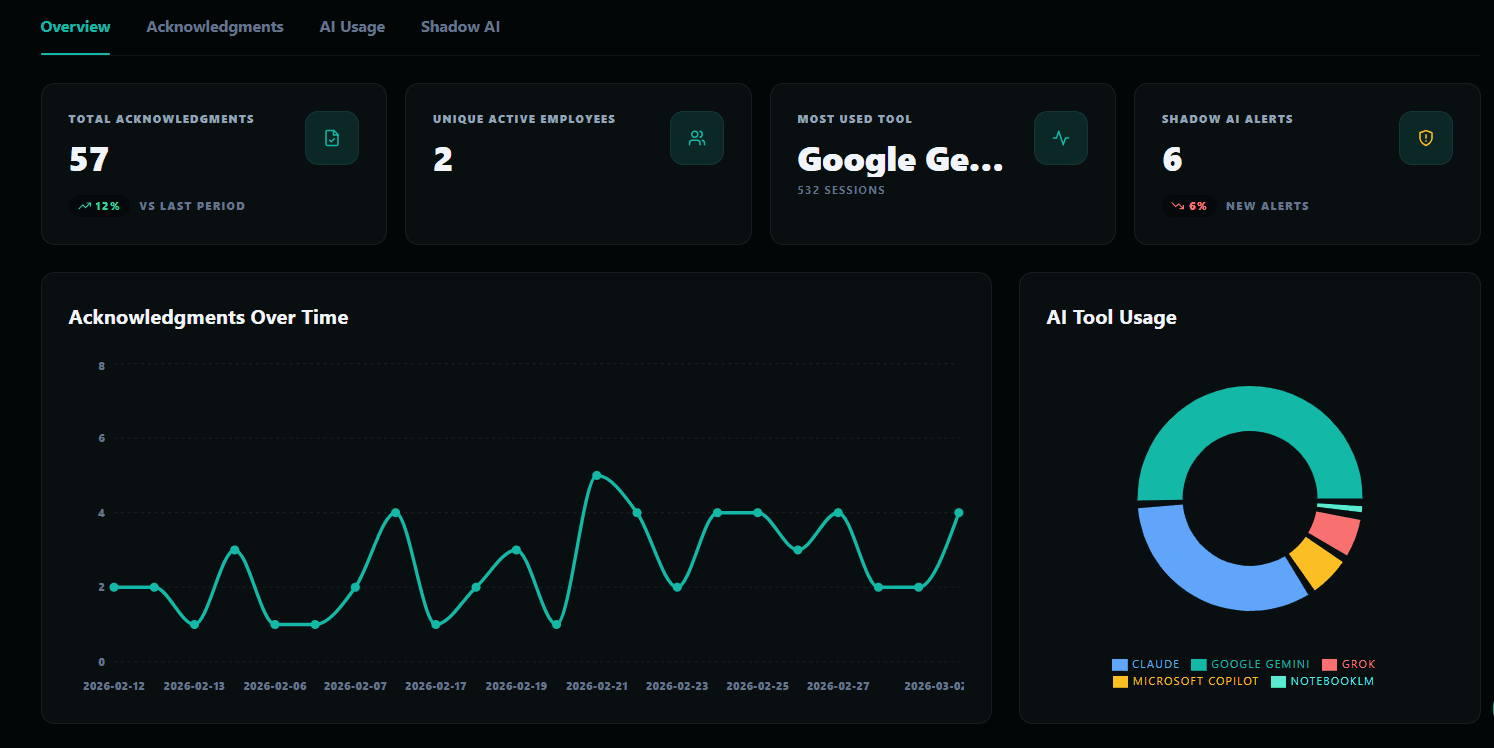The height and width of the screenshot is (748, 1494).
Task: Switch to the Acknowledgments tab
Action: 214,26
